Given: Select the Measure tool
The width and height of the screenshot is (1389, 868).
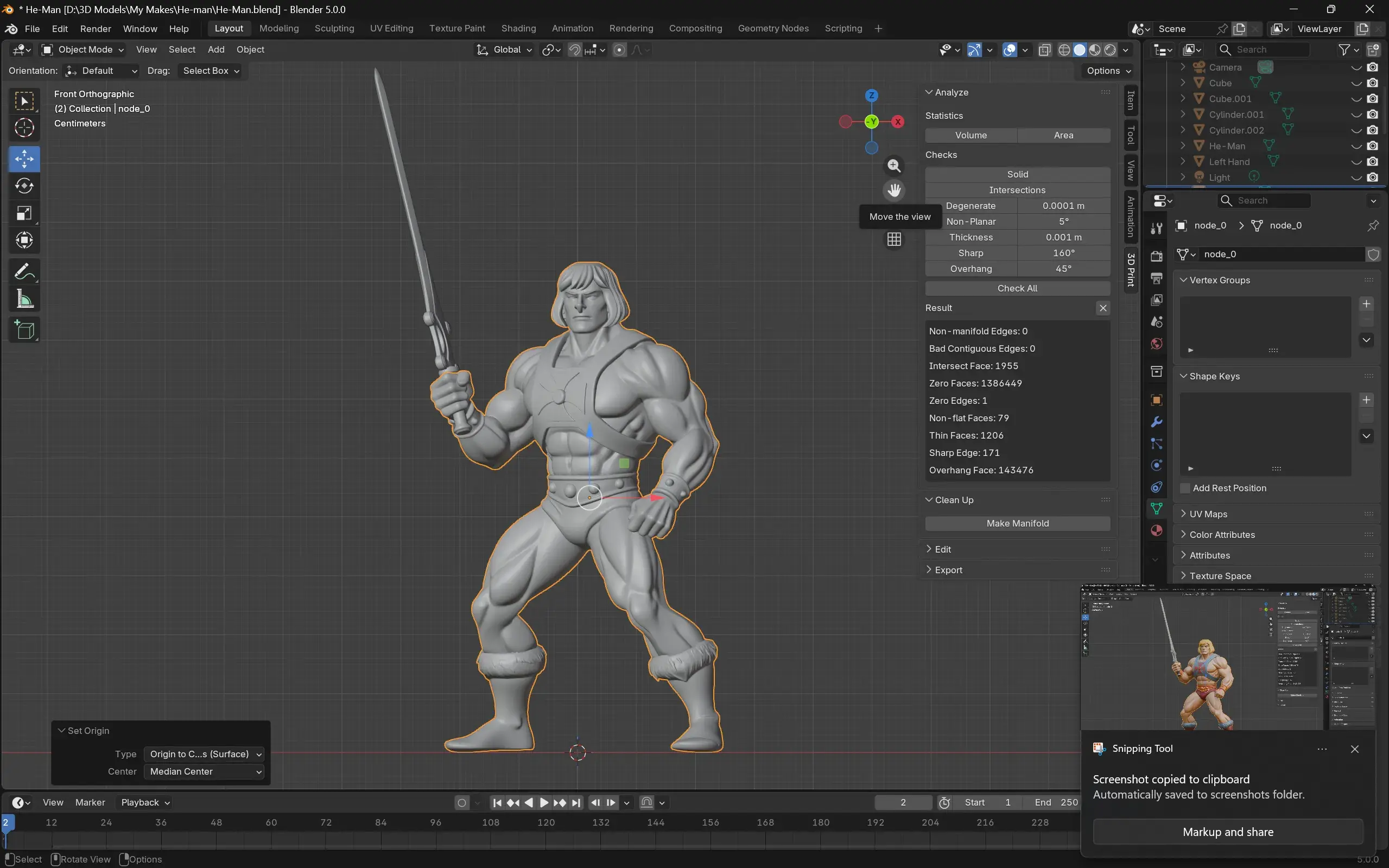Looking at the screenshot, I should coord(24,299).
